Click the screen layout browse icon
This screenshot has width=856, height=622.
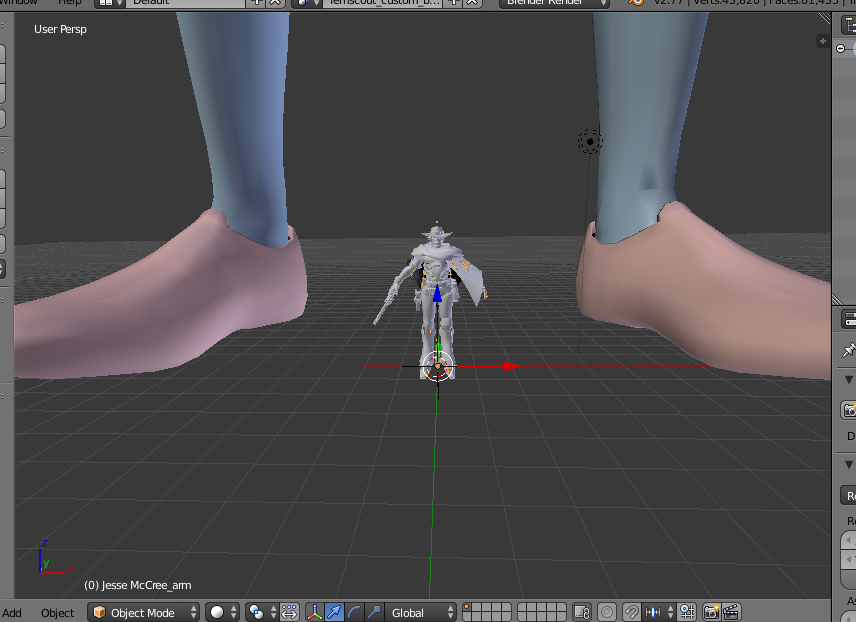pyautogui.click(x=110, y=2)
